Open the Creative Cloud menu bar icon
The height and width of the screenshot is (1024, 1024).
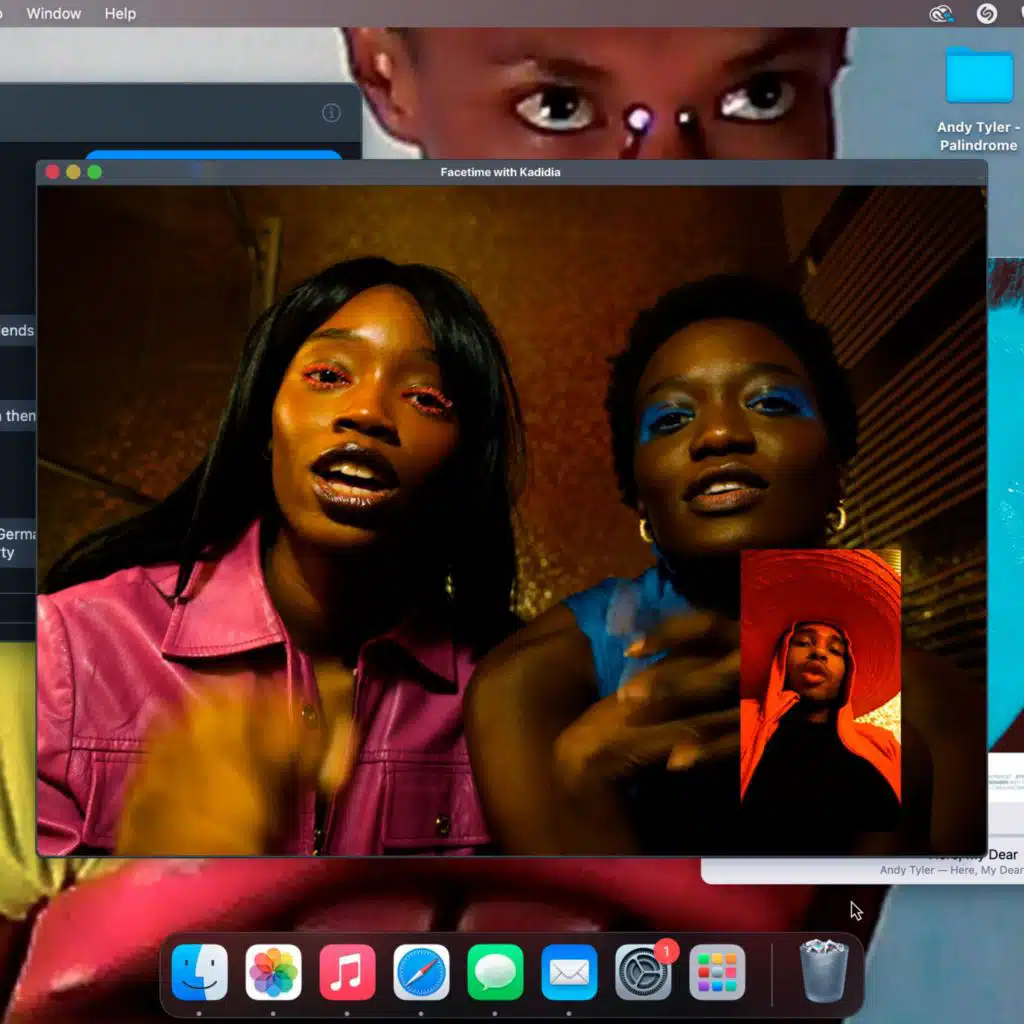pos(941,13)
